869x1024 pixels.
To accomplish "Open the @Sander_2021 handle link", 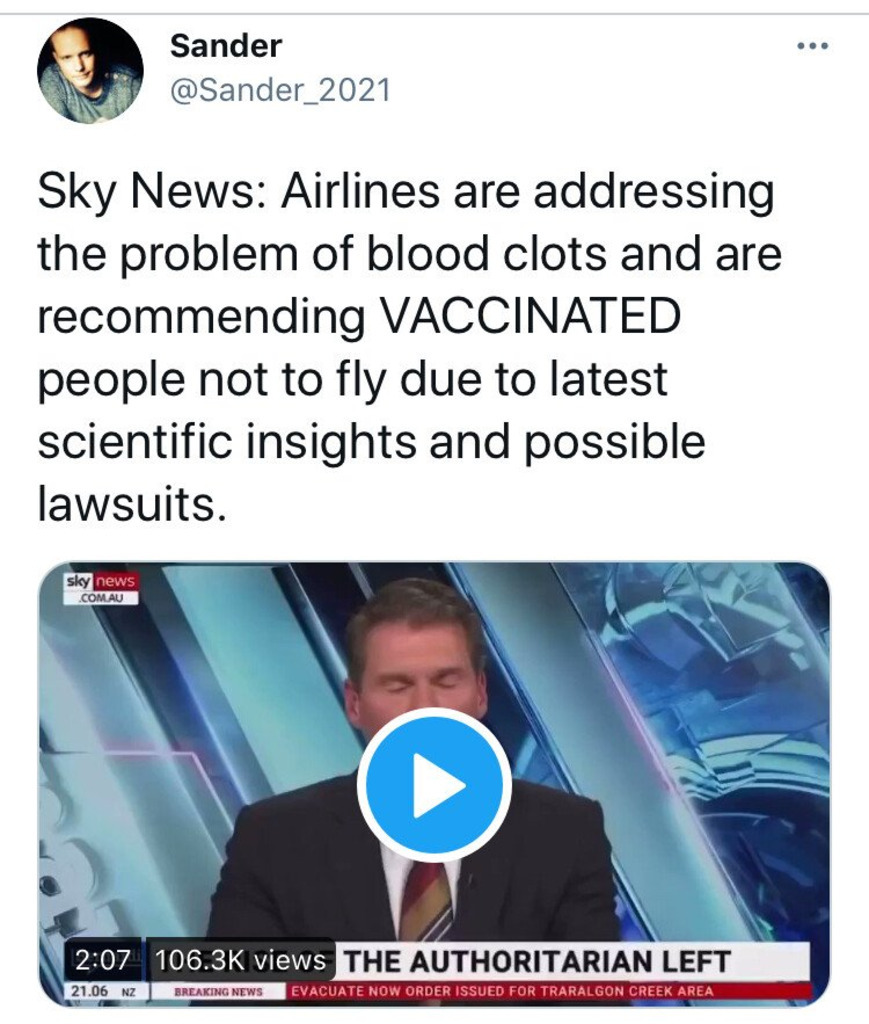I will 280,91.
